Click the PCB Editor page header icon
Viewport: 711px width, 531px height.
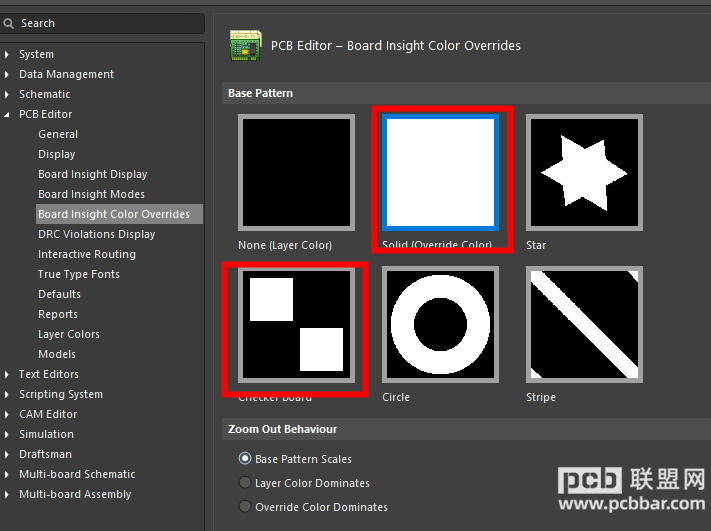(x=246, y=45)
